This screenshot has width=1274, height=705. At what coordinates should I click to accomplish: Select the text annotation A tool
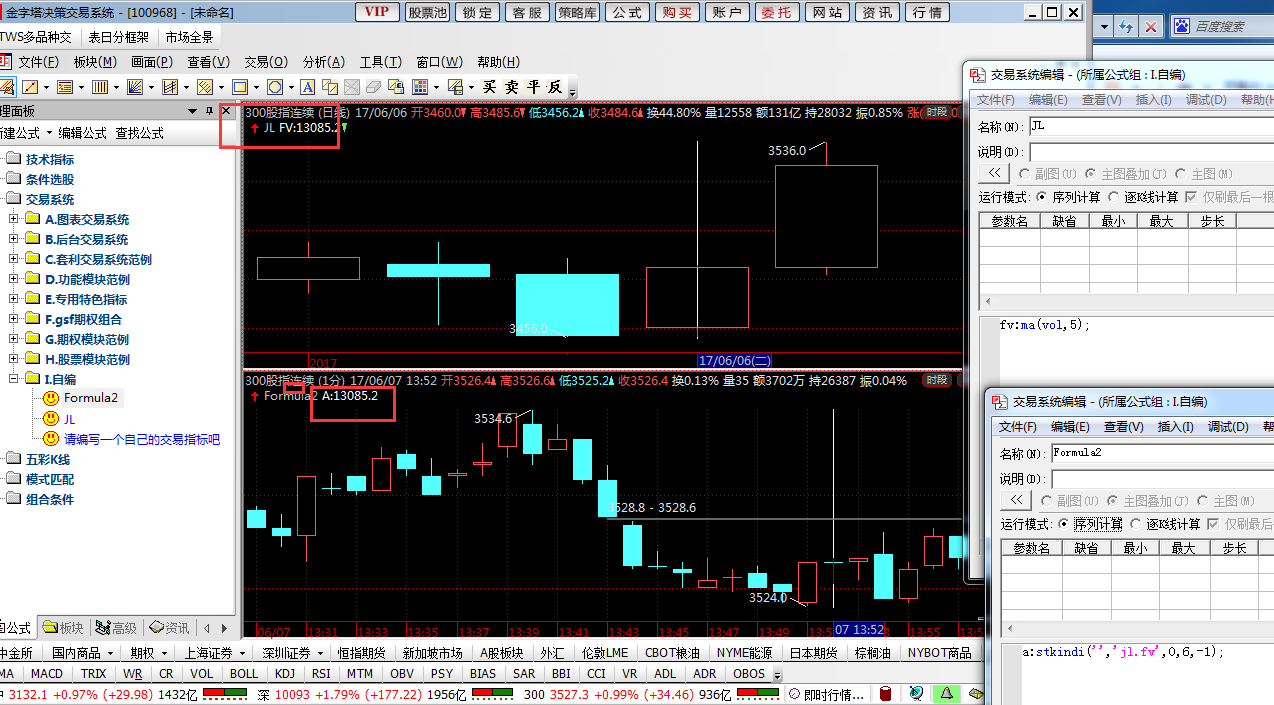point(307,87)
